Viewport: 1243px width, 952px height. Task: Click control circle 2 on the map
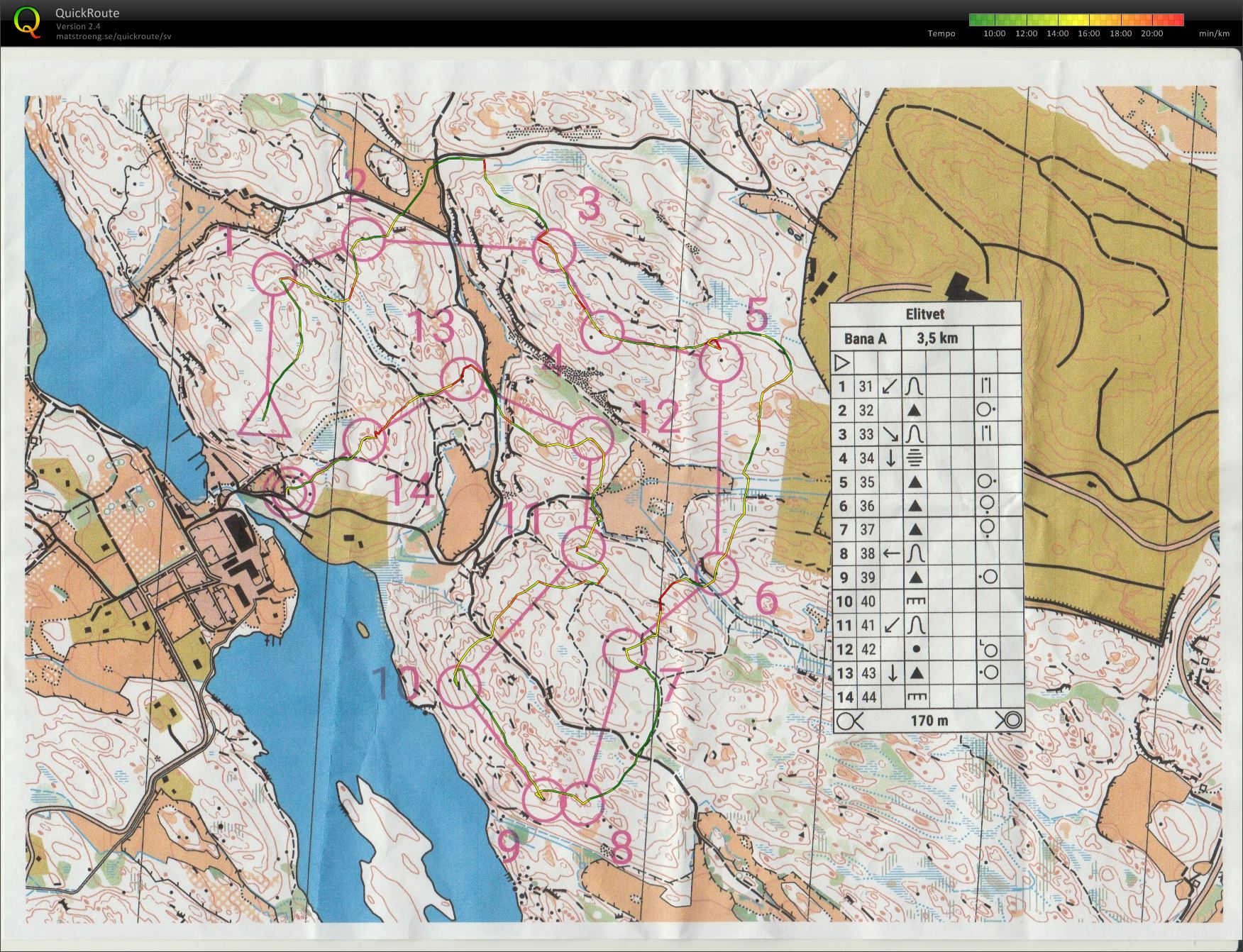click(364, 239)
